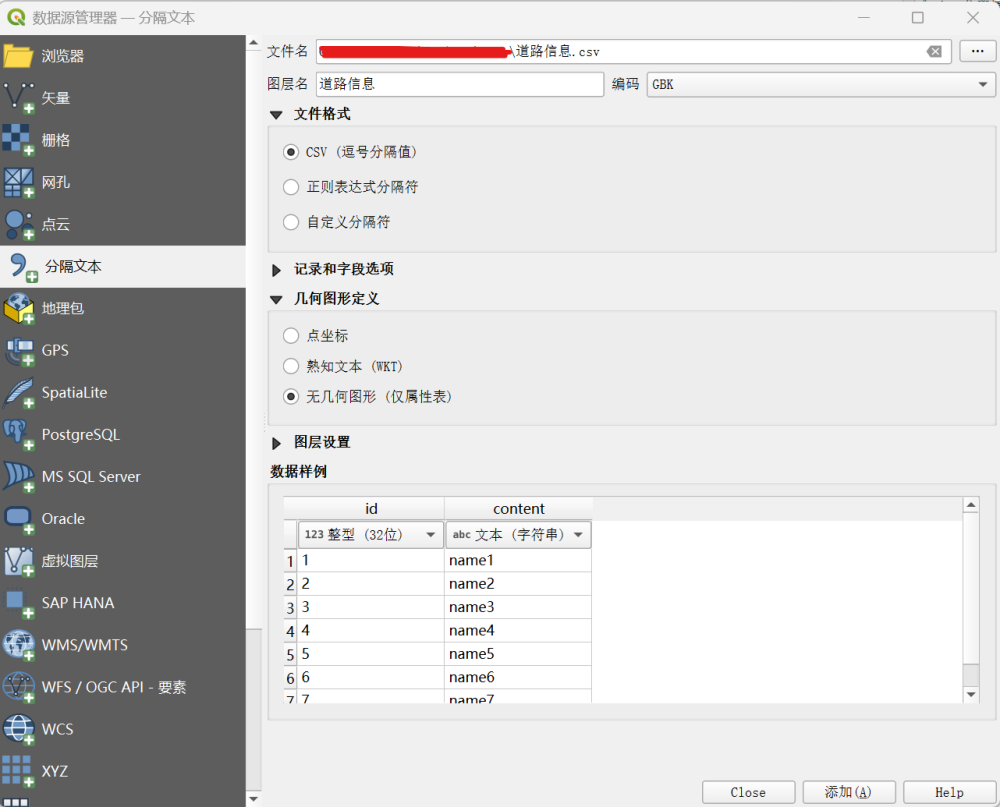Switch to the WMS/WMTS source tab

[84, 645]
